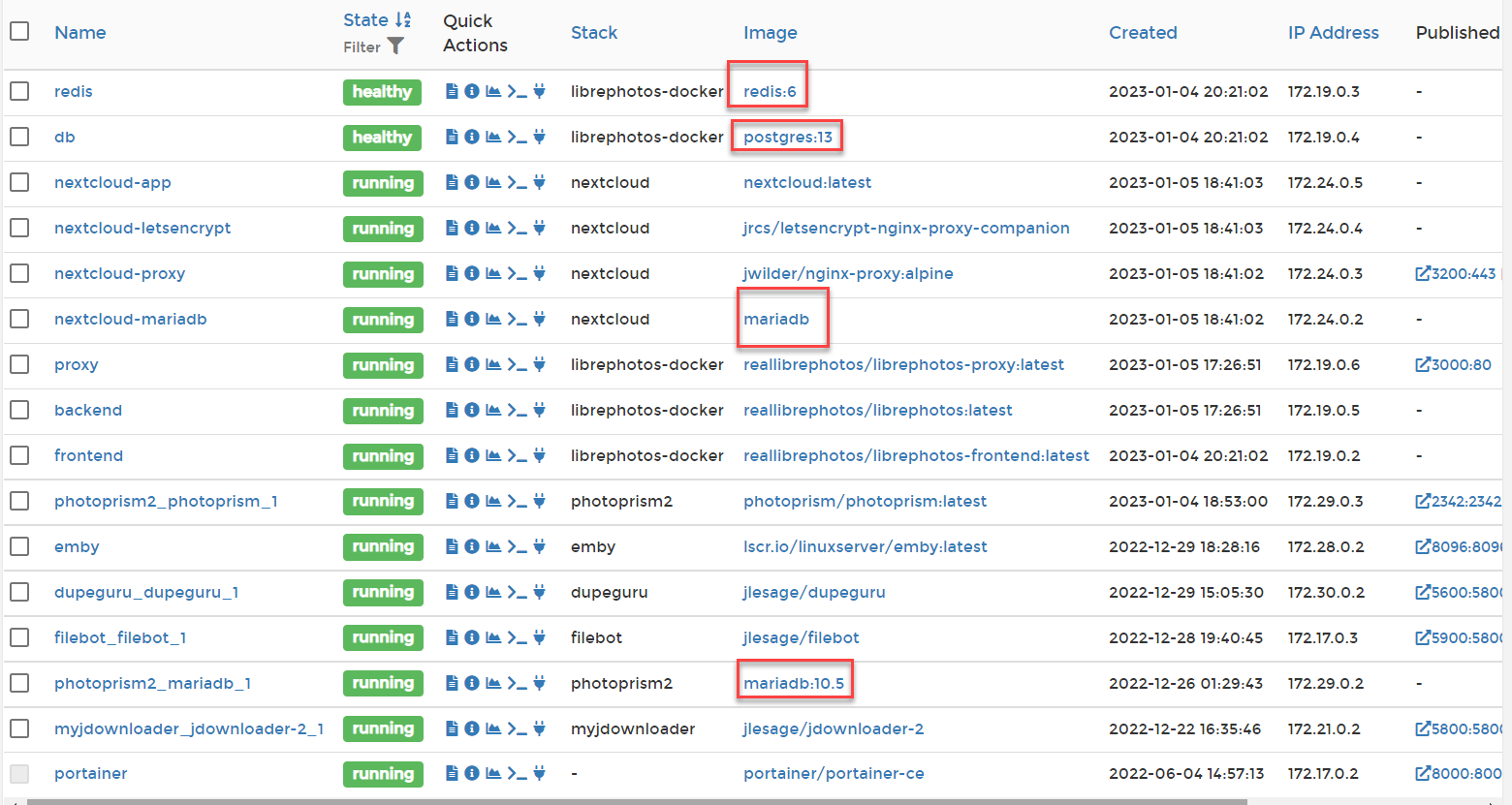This screenshot has width=1512, height=805.
Task: Open inspect icon for emby container
Action: [x=472, y=546]
